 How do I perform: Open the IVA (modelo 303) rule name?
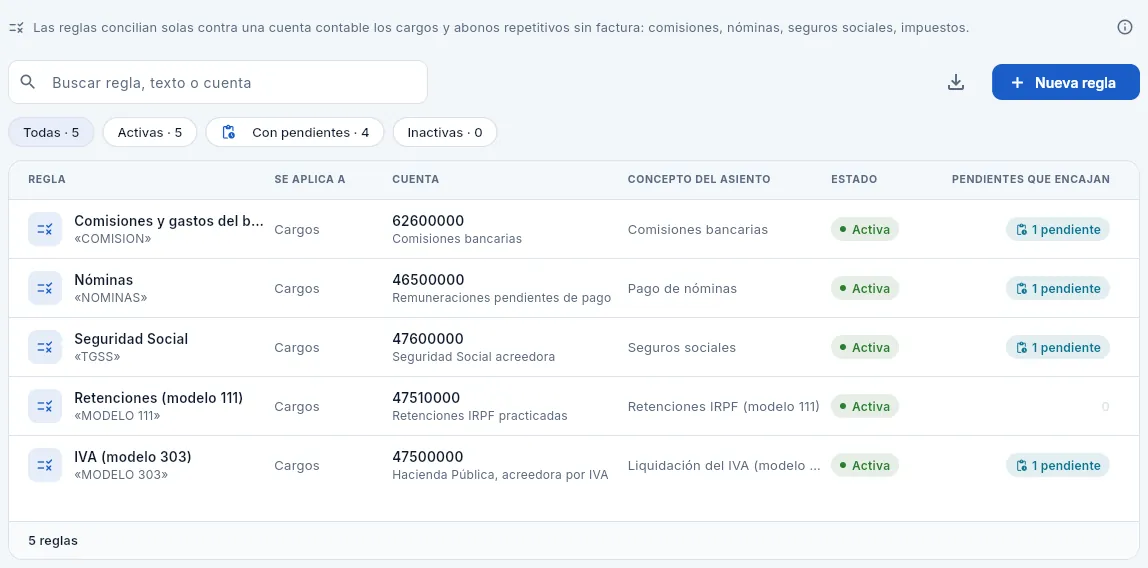pyautogui.click(x=133, y=457)
